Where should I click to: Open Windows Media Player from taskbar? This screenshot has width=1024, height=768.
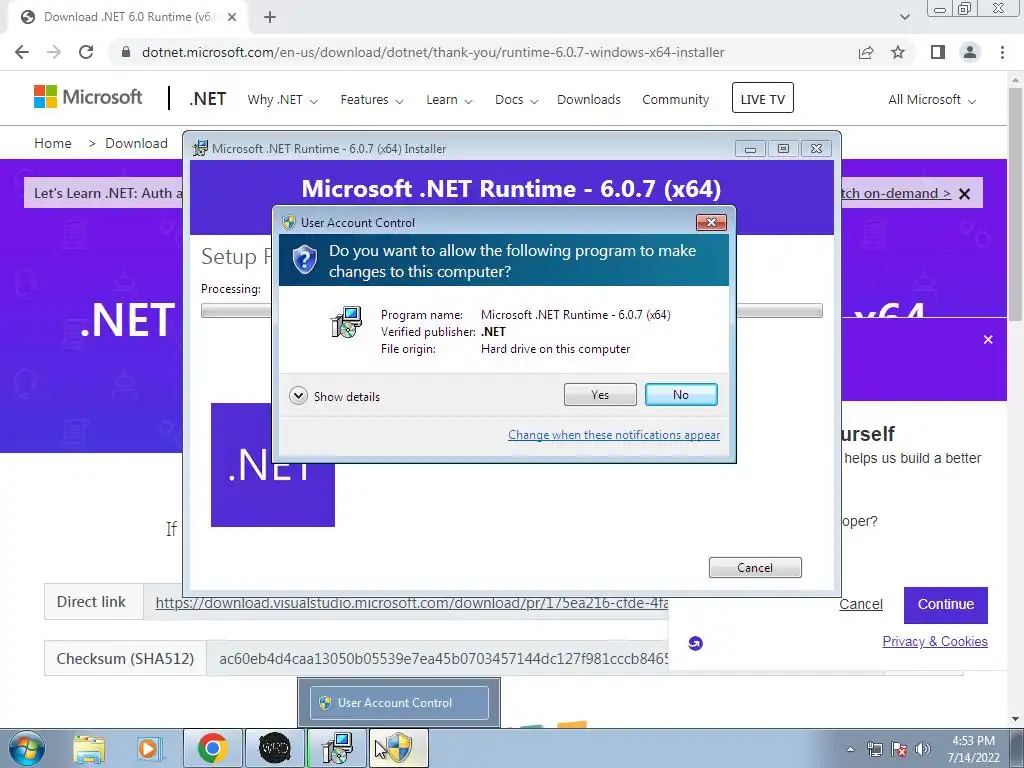pos(149,748)
